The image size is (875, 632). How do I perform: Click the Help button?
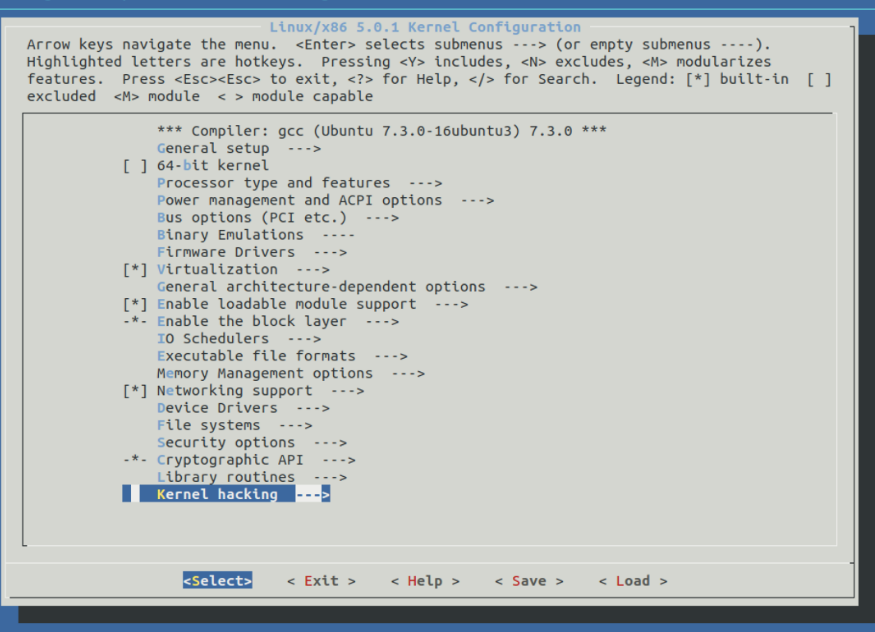425,581
